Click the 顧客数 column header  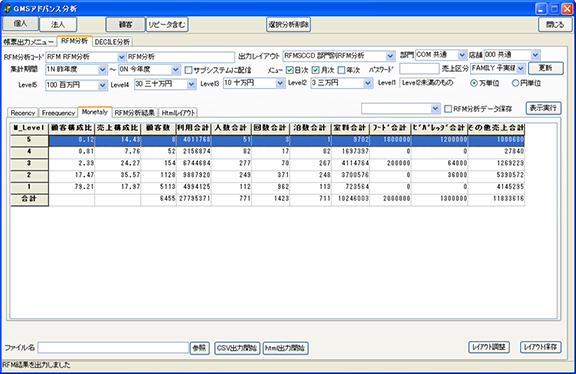[158, 128]
